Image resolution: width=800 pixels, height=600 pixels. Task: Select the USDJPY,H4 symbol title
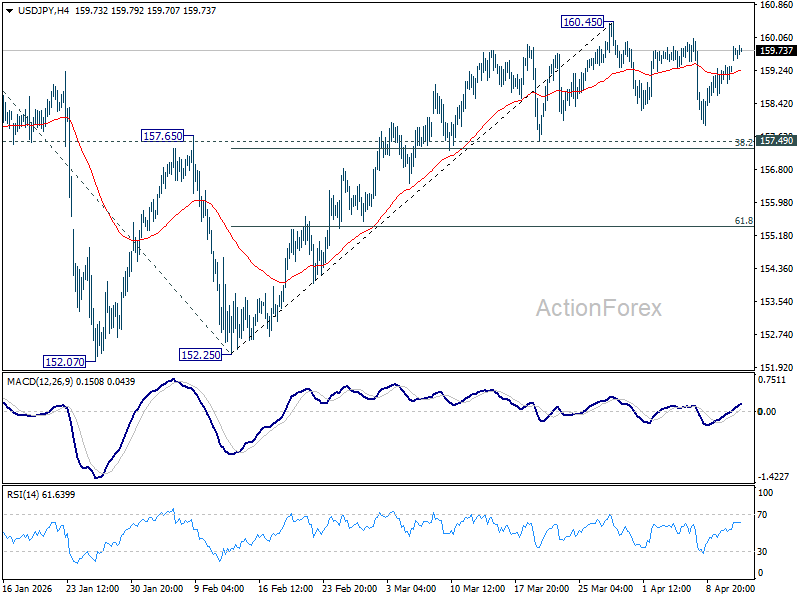coord(43,11)
